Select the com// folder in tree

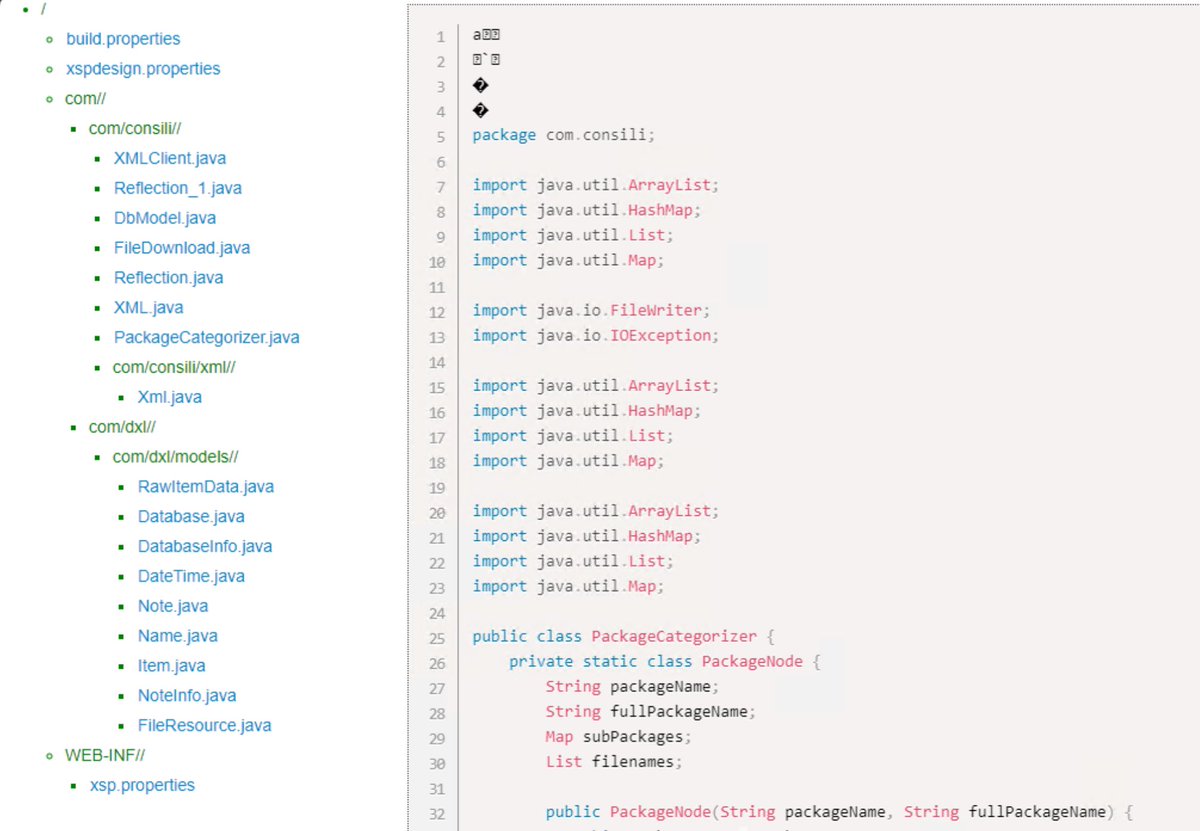(86, 99)
